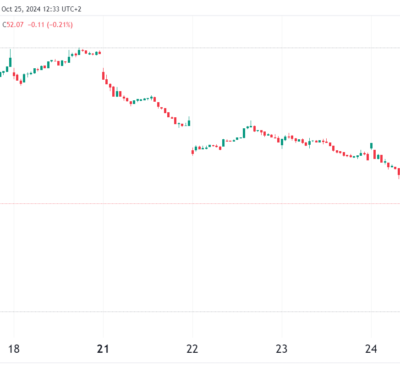Viewport: 400px width, 383px height.
Task: Select the 18 date label on time axis
Action: pyautogui.click(x=14, y=349)
